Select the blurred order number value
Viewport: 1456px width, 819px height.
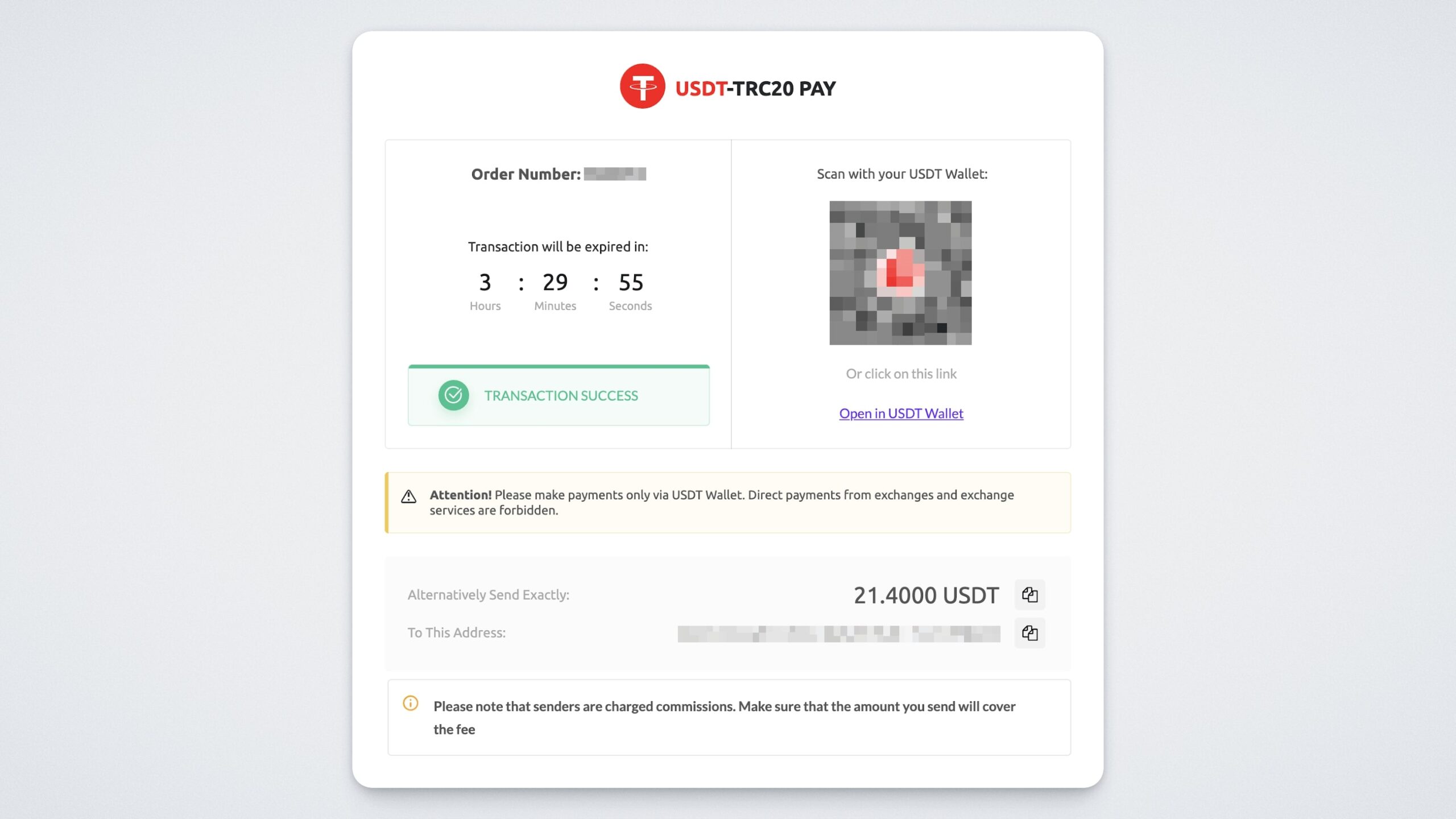(x=615, y=174)
